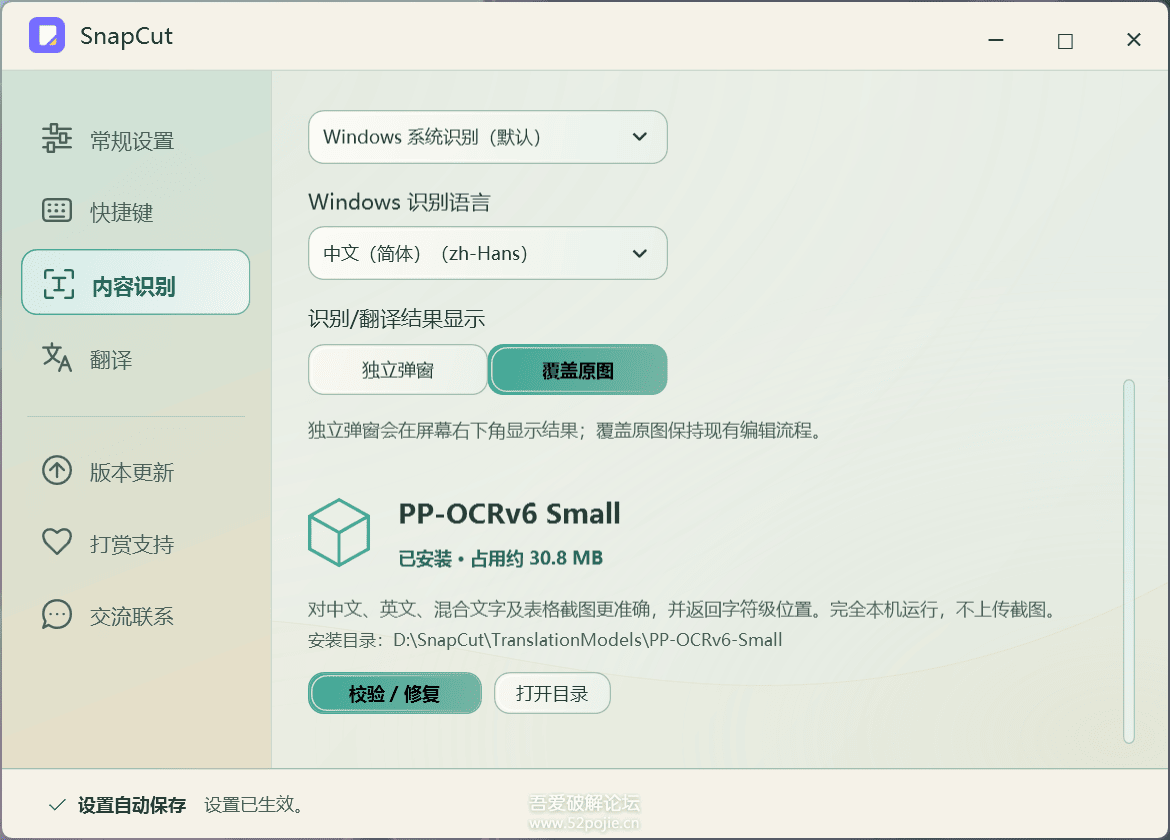Expand the 中文(简体) zh-Hans language dropdown
This screenshot has height=840, width=1170.
tap(488, 254)
